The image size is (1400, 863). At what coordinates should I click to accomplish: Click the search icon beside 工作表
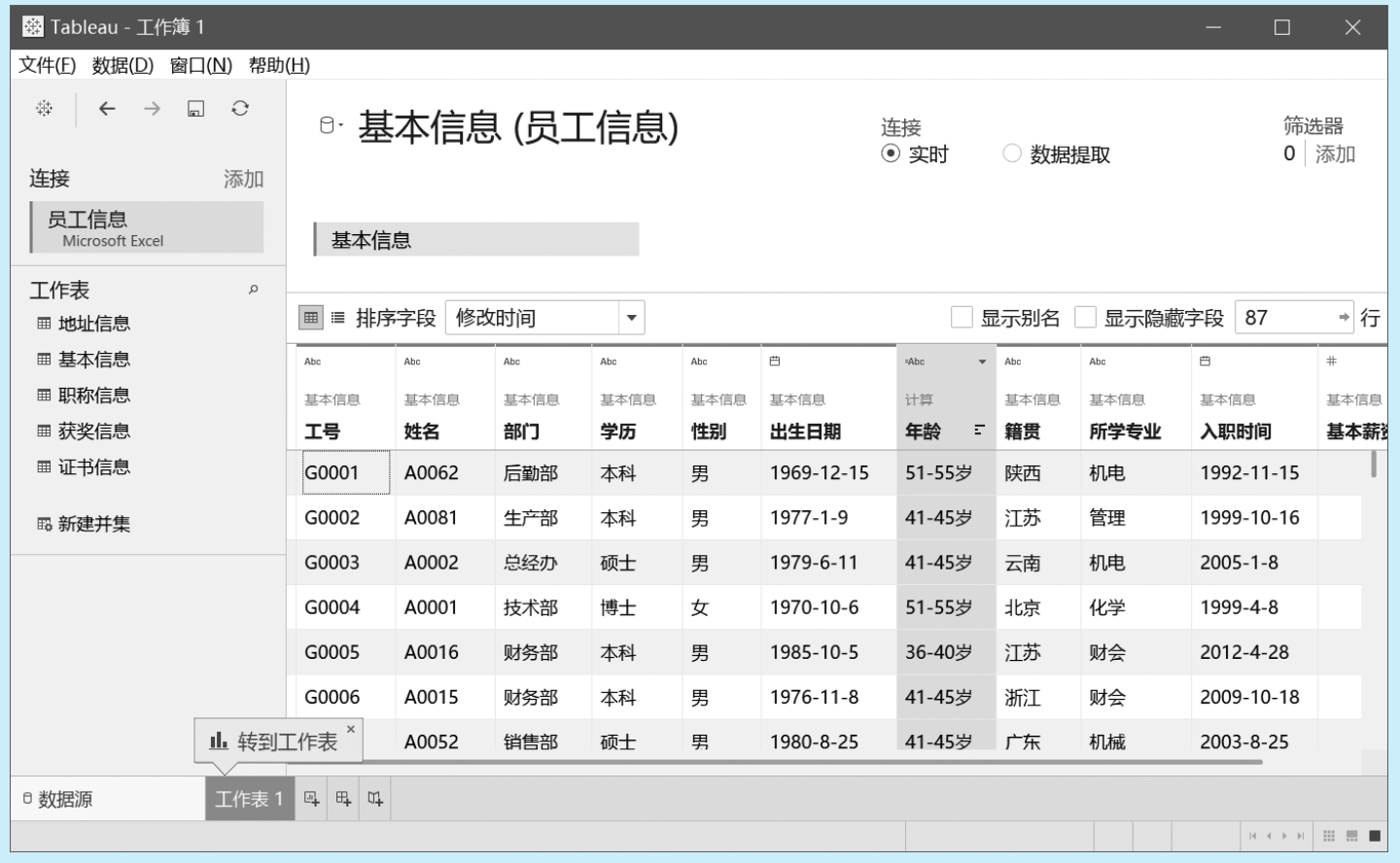coord(254,290)
